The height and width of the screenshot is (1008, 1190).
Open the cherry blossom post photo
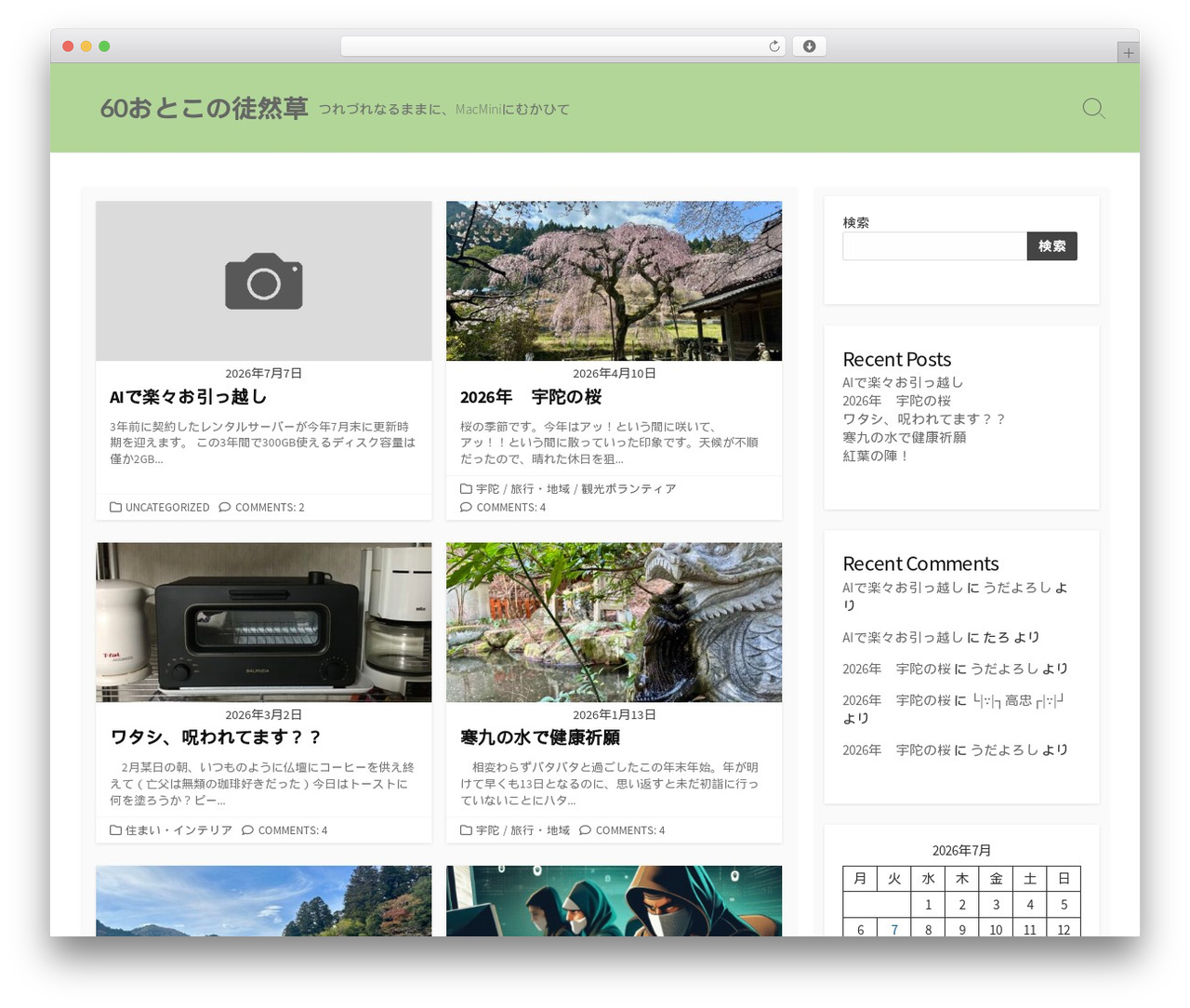click(x=614, y=281)
